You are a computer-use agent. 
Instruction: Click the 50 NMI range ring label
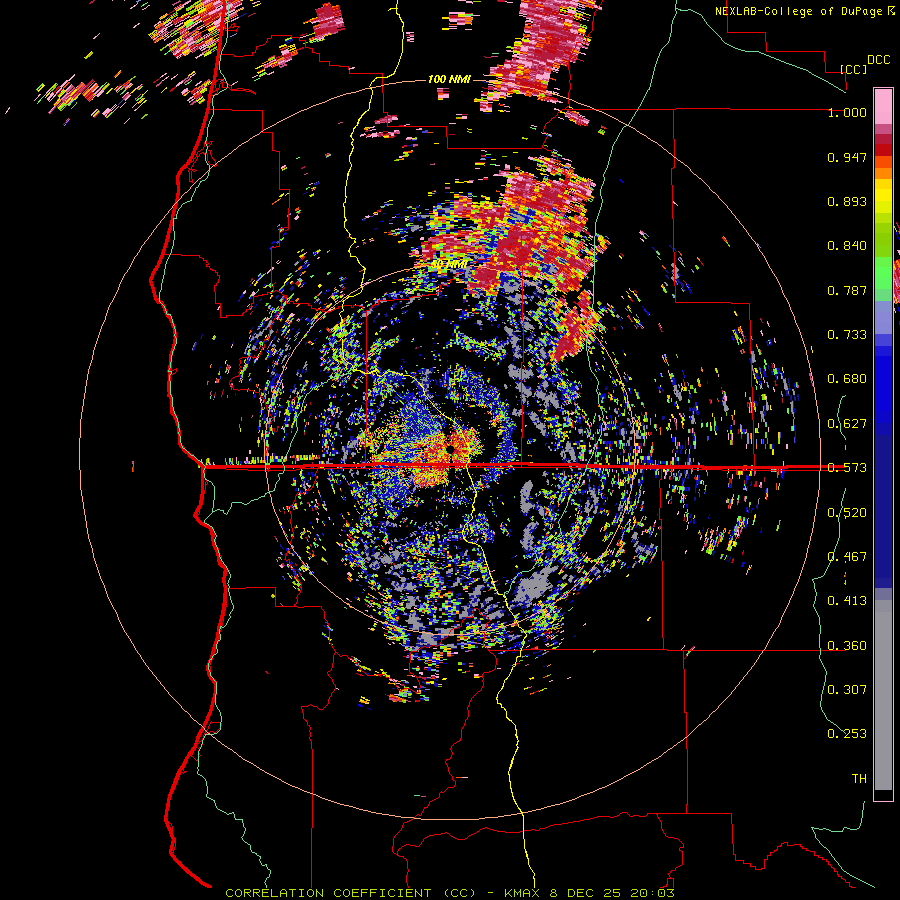(x=449, y=265)
